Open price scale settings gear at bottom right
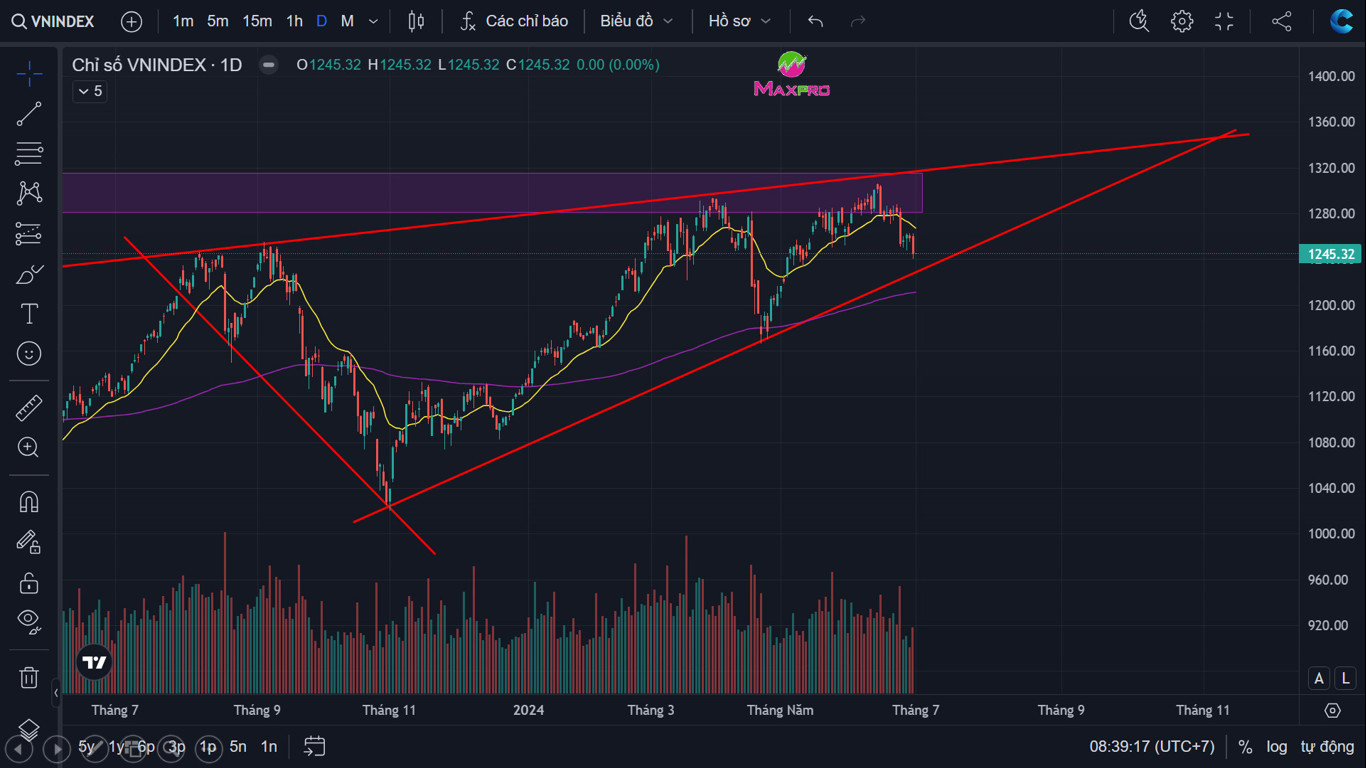Image resolution: width=1366 pixels, height=768 pixels. pyautogui.click(x=1332, y=710)
